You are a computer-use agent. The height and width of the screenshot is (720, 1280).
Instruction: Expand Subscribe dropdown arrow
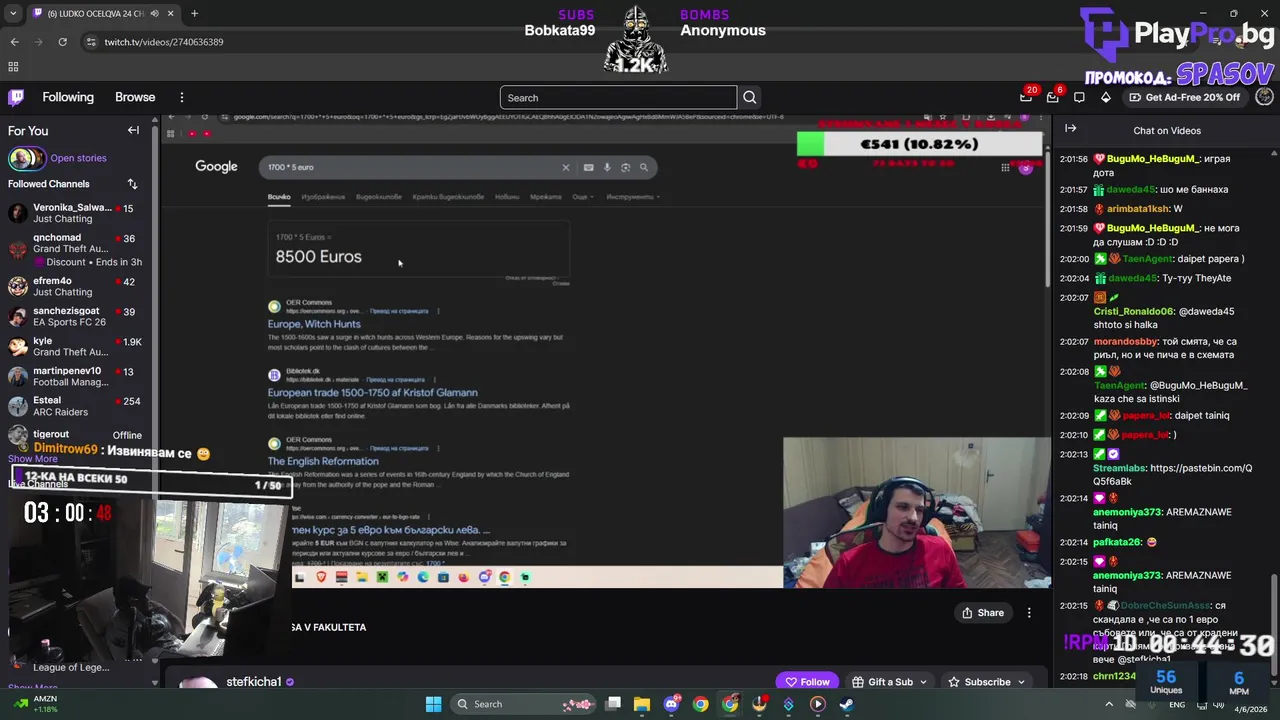1021,682
